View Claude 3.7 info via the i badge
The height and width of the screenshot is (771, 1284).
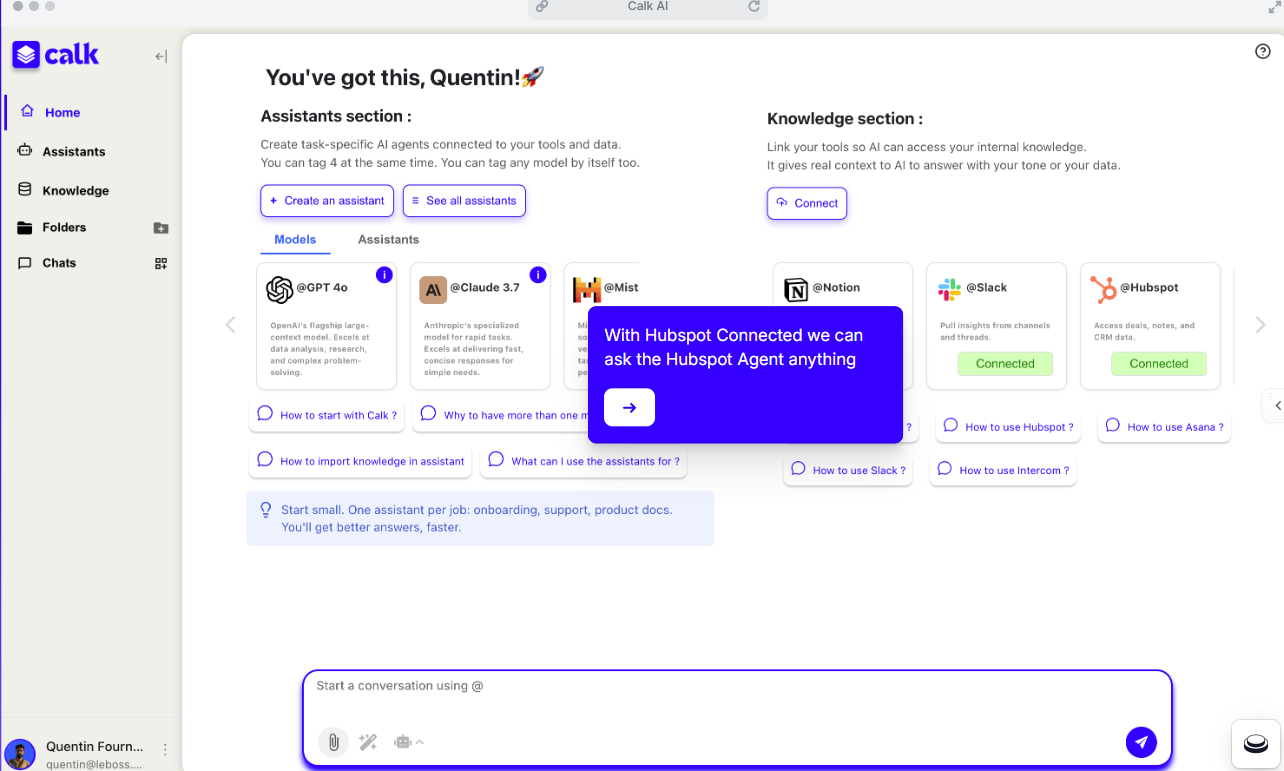(x=538, y=274)
